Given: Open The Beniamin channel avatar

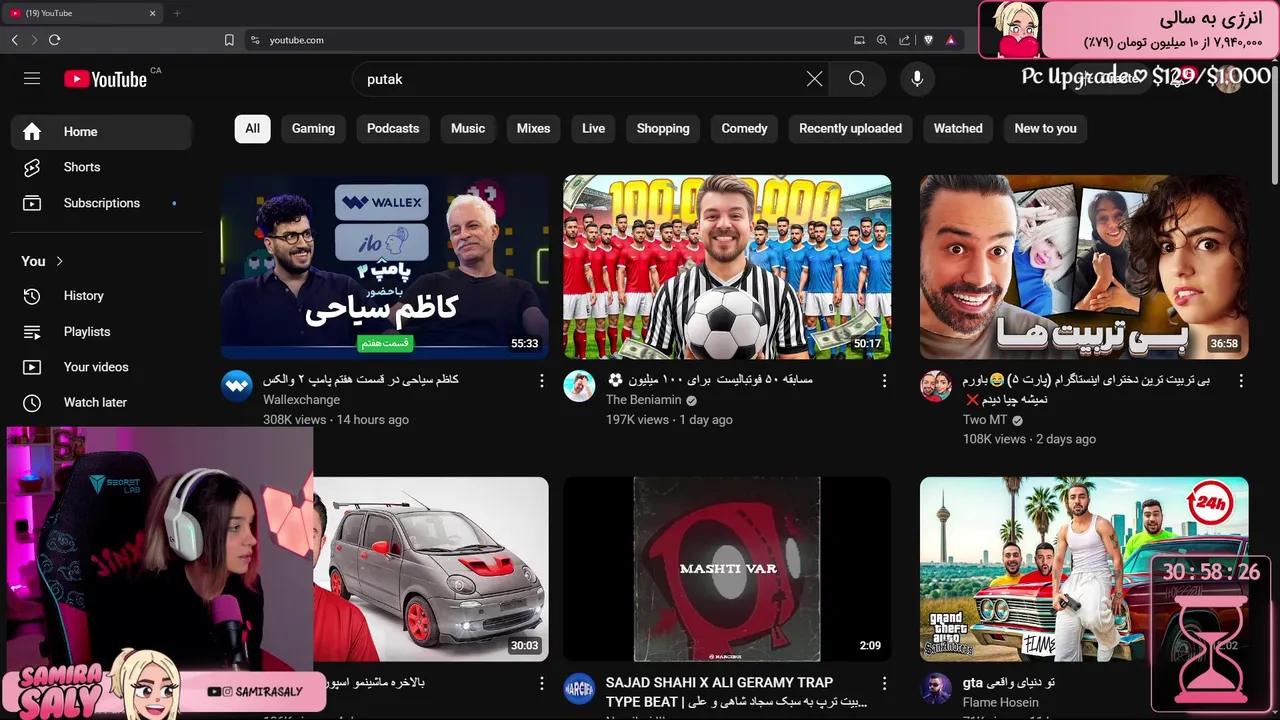Looking at the screenshot, I should 579,386.
